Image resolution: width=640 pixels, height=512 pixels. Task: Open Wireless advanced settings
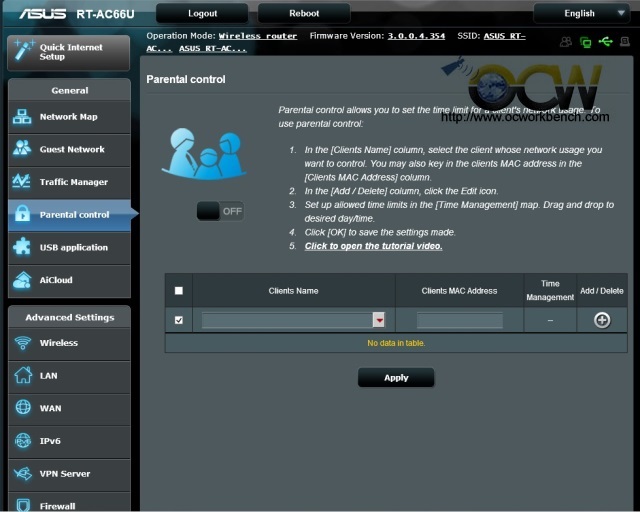coord(69,343)
